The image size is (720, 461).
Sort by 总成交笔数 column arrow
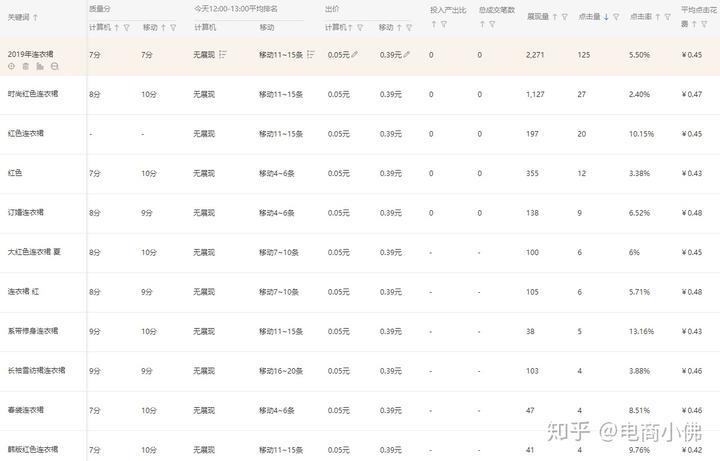482,23
